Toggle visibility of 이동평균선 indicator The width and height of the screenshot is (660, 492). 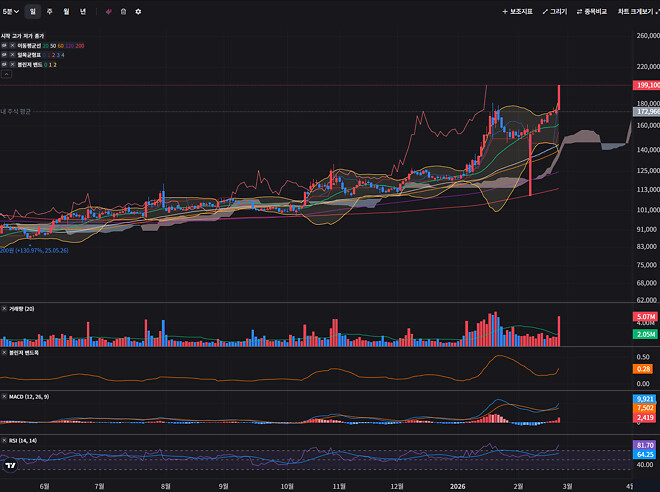tap(4, 45)
